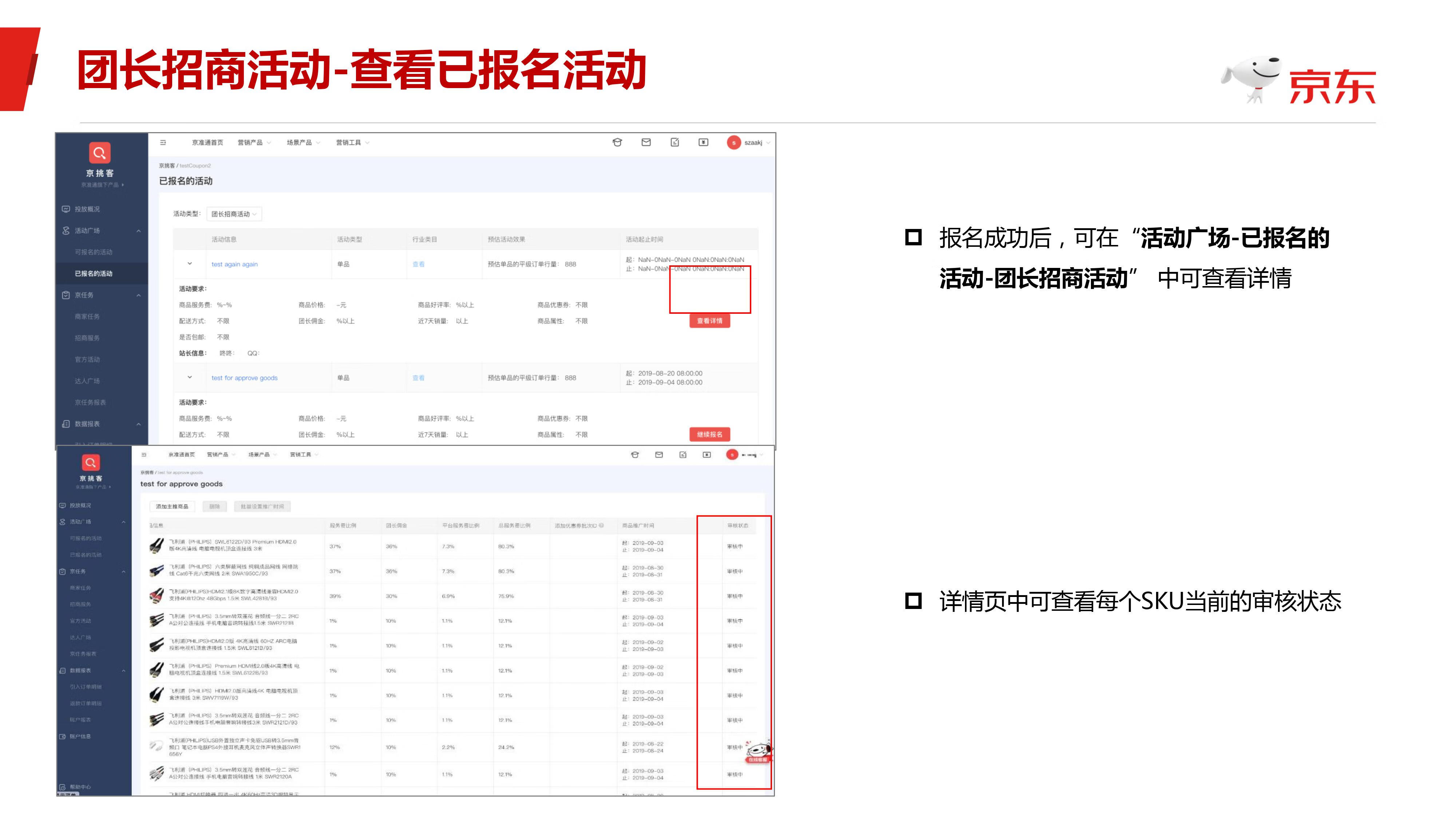Expand 营销产品 menu on 已报名的活动 page
This screenshot has height=819, width=1456.
point(254,142)
